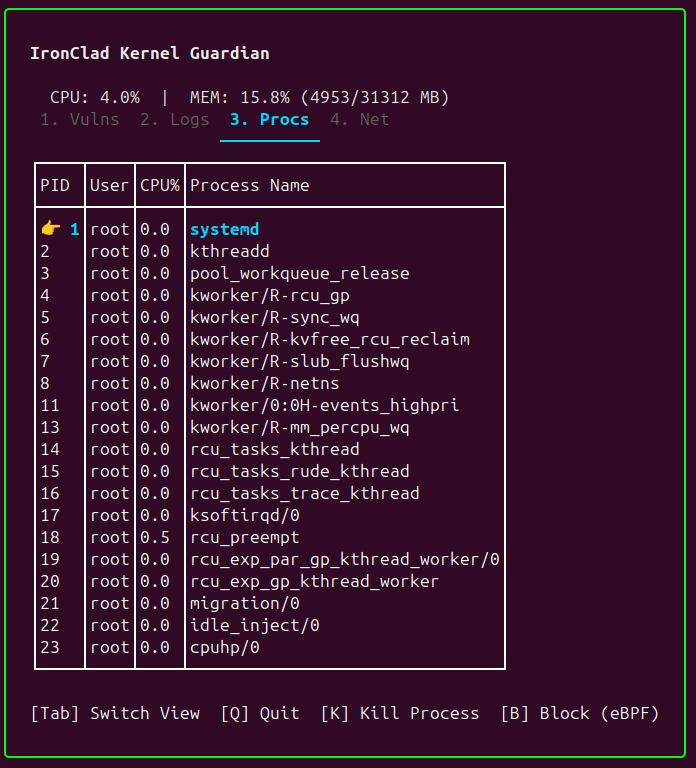Click the PID column header
Image resolution: width=696 pixels, height=768 pixels.
coord(55,186)
